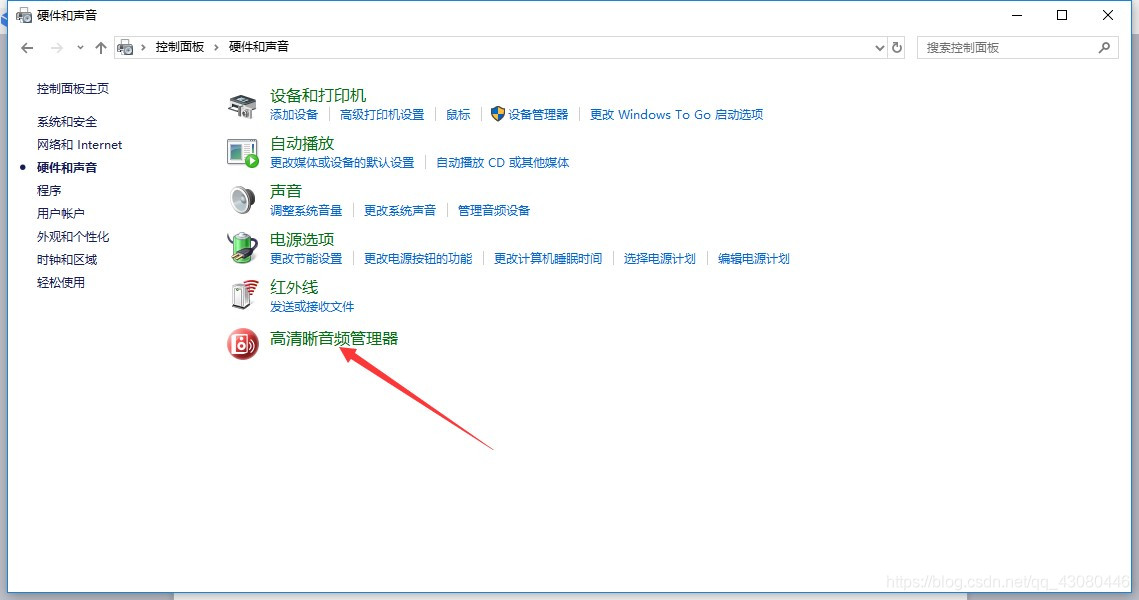Click the 更改电源按钮的功能 link
This screenshot has width=1139, height=600.
418,259
